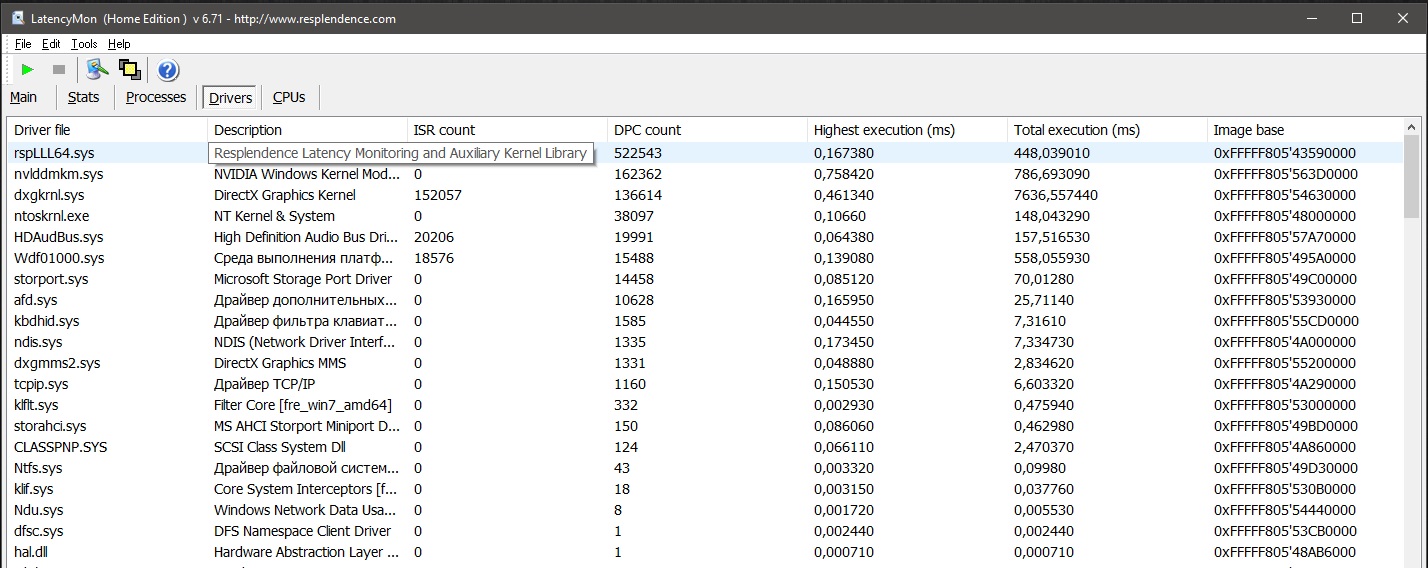The height and width of the screenshot is (568, 1428).
Task: Switch to the CPUs tab
Action: (x=289, y=97)
